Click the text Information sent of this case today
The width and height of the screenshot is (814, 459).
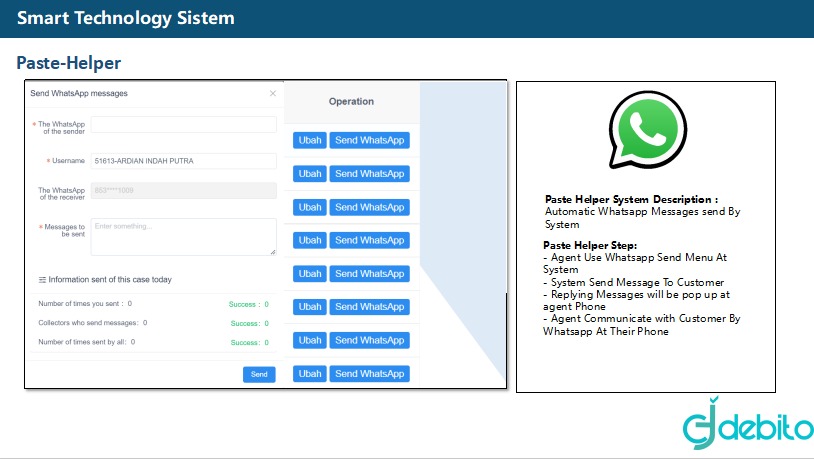pyautogui.click(x=110, y=280)
